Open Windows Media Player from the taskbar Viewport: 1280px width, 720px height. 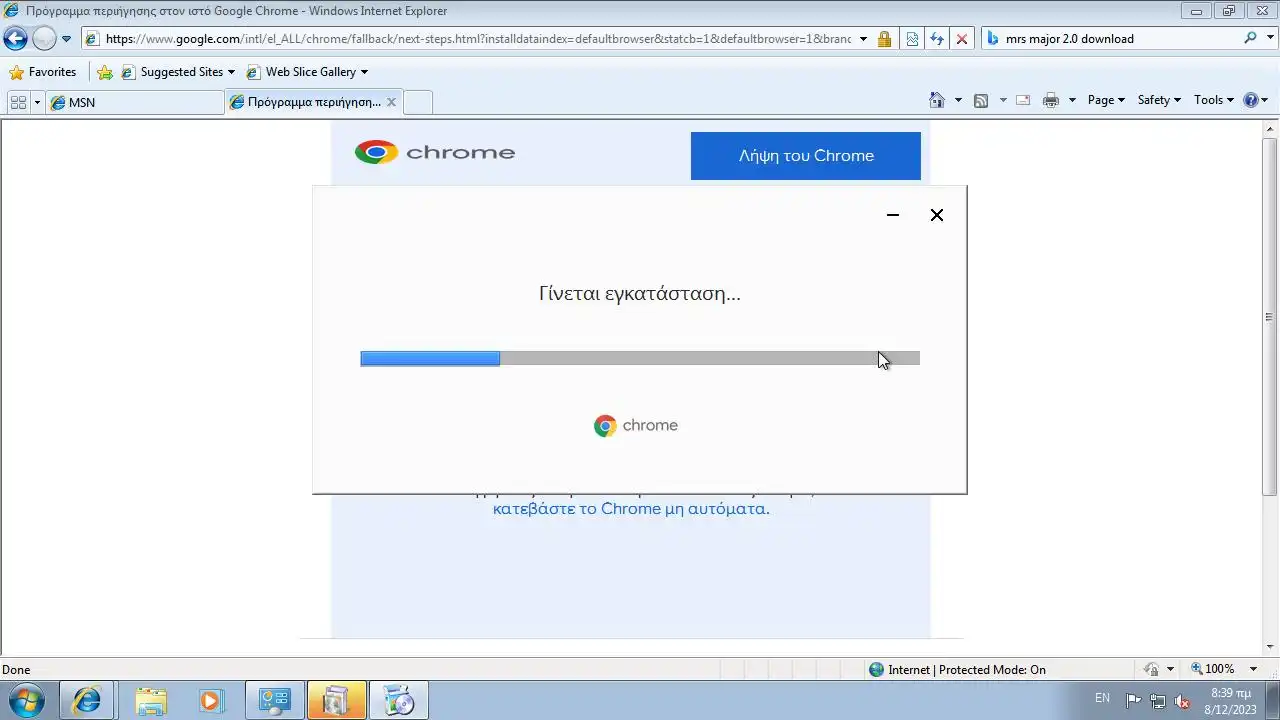211,701
